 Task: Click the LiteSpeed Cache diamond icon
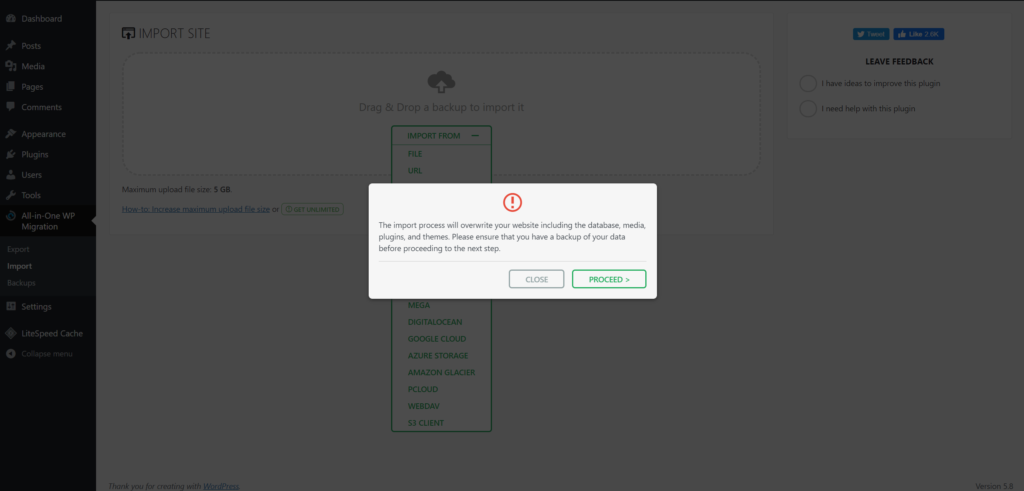10,334
